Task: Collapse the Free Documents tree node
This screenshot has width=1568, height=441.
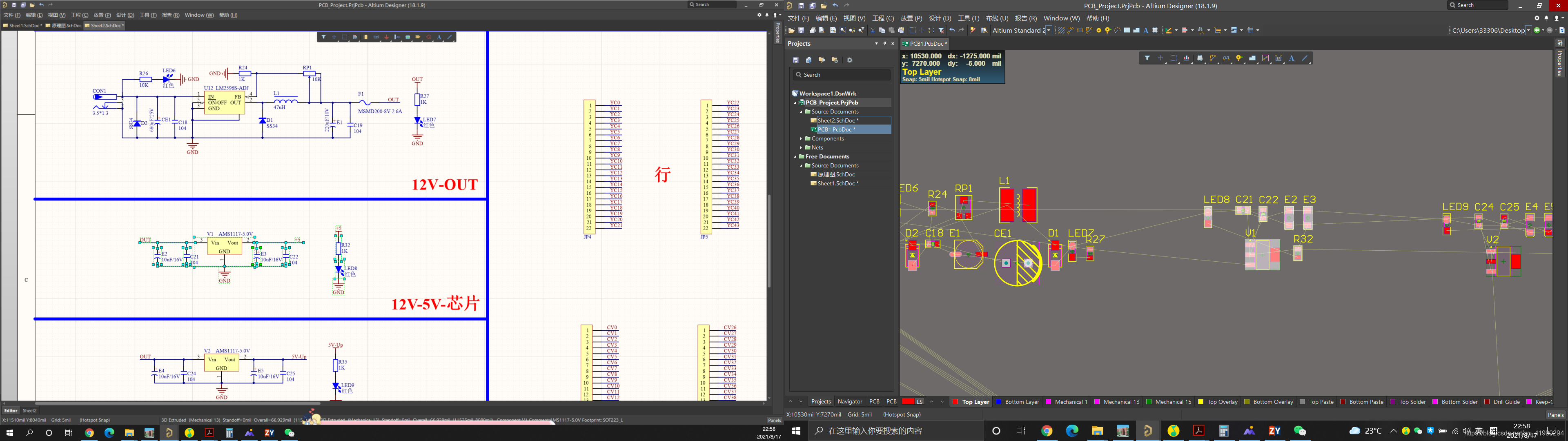Action: tap(795, 156)
